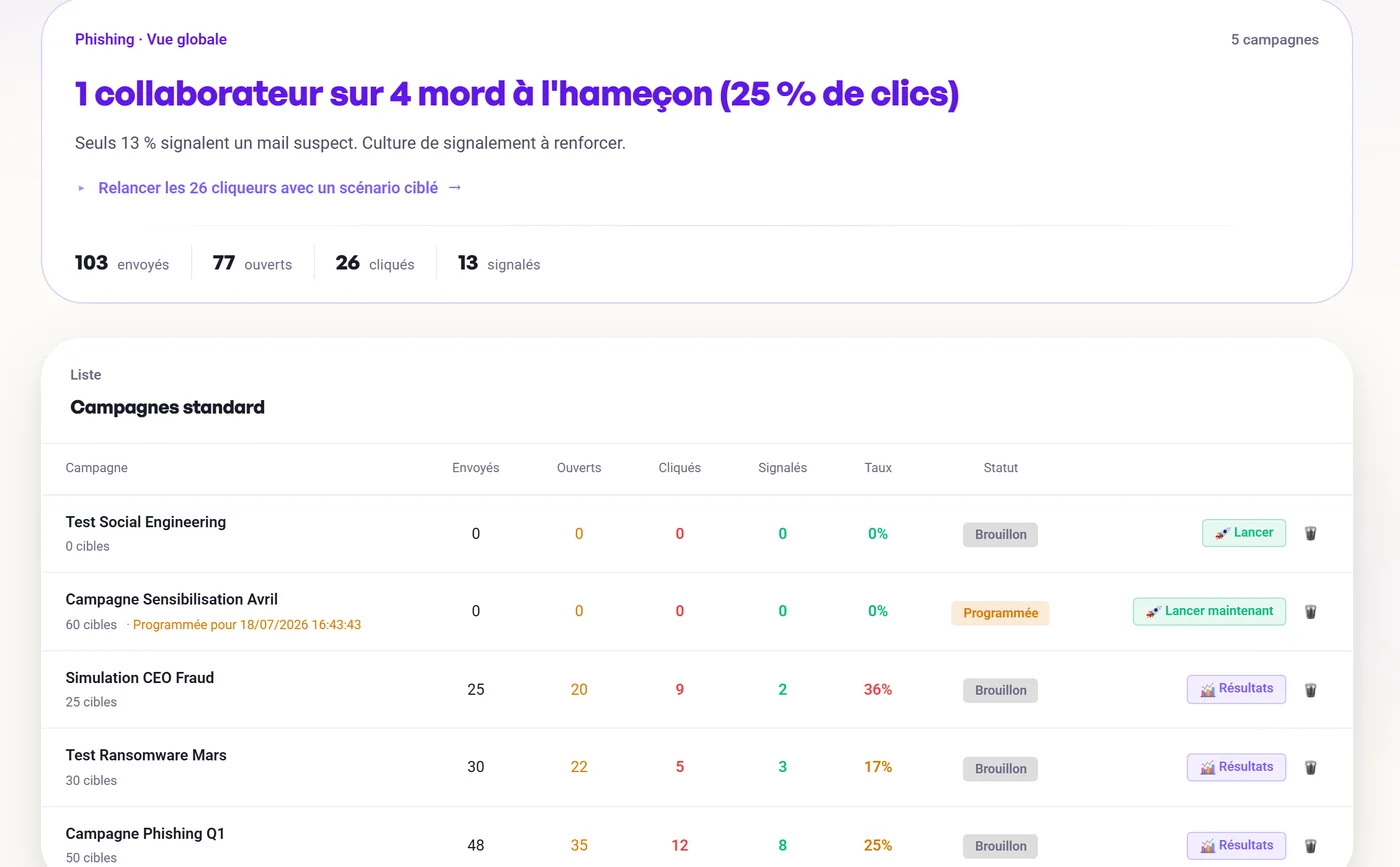Click Simulation CEO Fraud campaign title
Viewport: 1400px width, 867px height.
[140, 677]
